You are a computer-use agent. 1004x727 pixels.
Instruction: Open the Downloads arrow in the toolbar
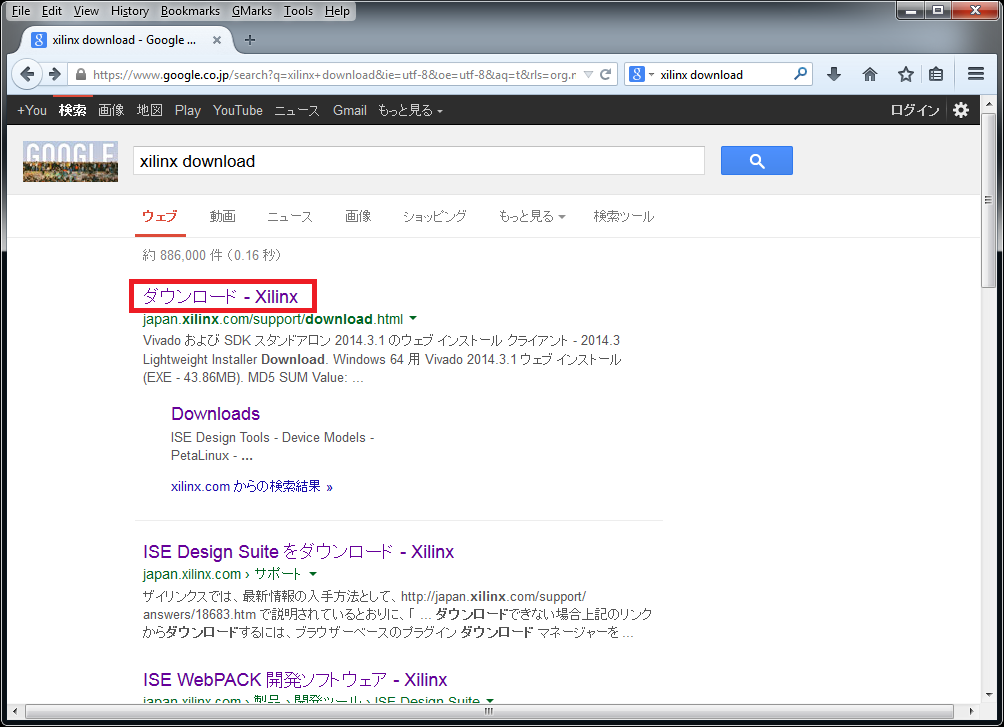[834, 74]
